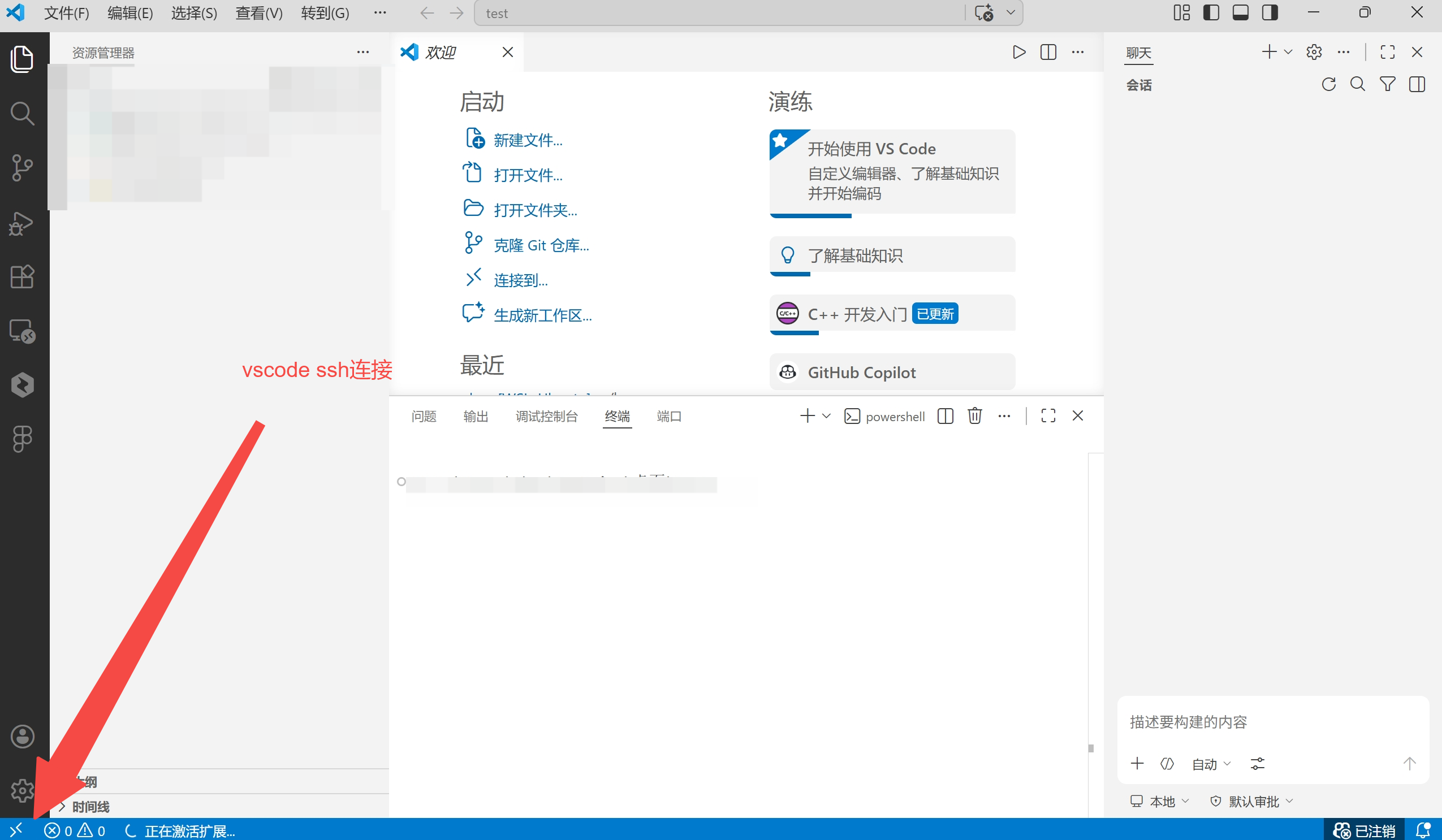Open Source Control view

(x=22, y=167)
